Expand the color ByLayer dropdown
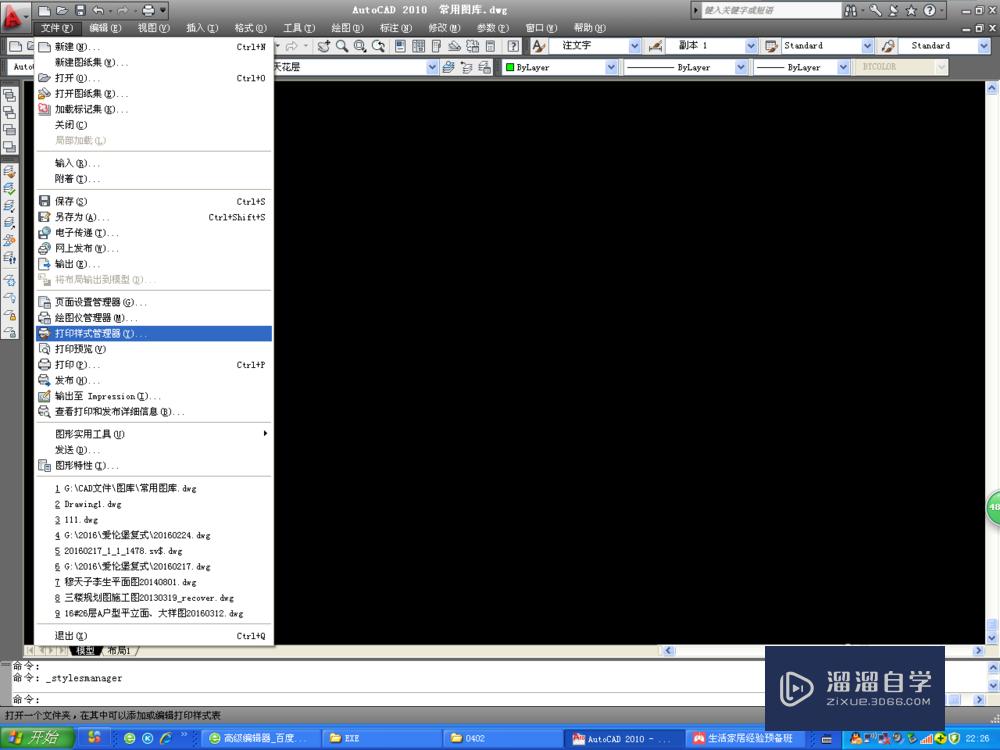 [x=611, y=67]
